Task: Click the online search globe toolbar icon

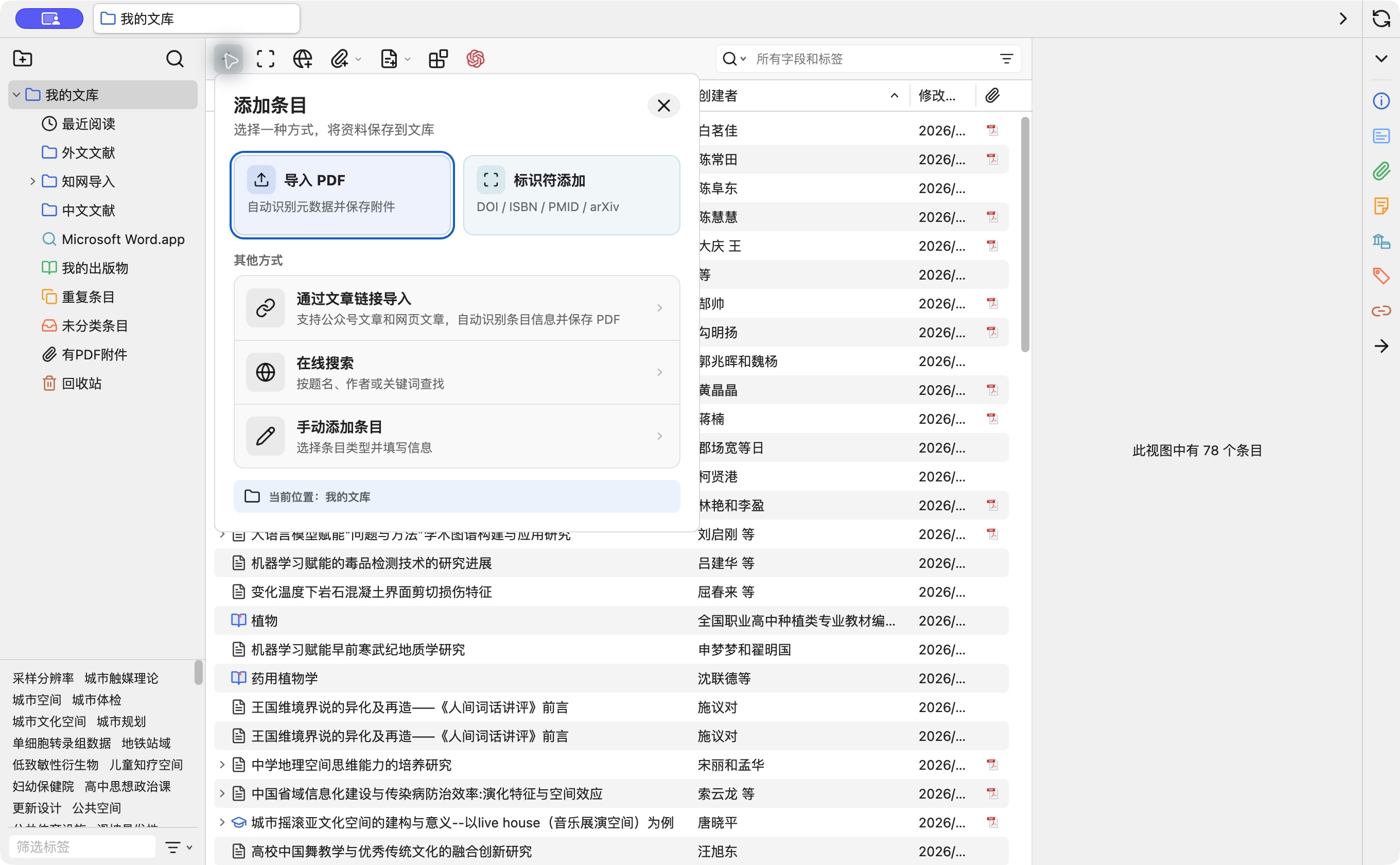Action: point(303,59)
